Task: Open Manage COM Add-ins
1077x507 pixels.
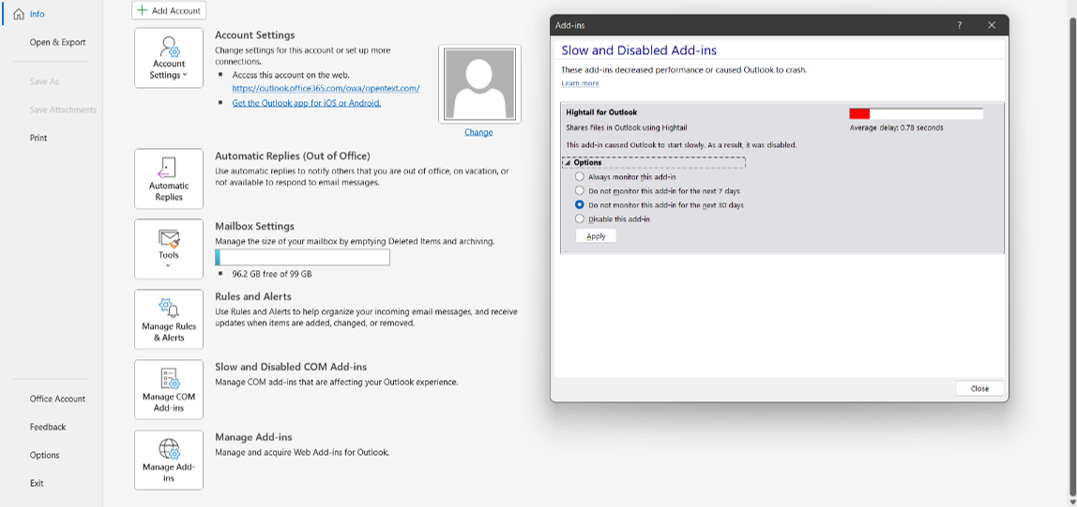Action: [169, 390]
